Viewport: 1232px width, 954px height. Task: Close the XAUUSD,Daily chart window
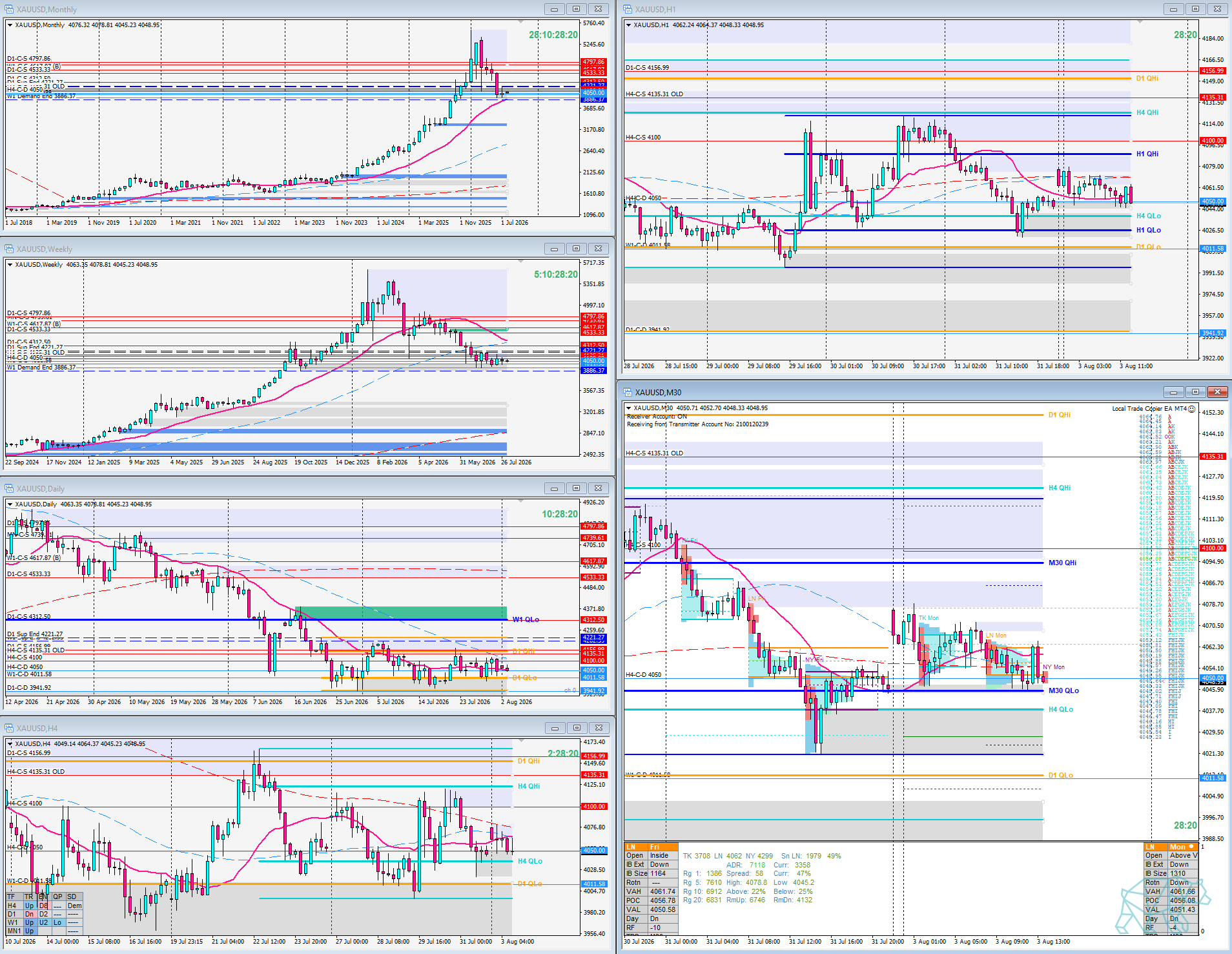coord(599,488)
